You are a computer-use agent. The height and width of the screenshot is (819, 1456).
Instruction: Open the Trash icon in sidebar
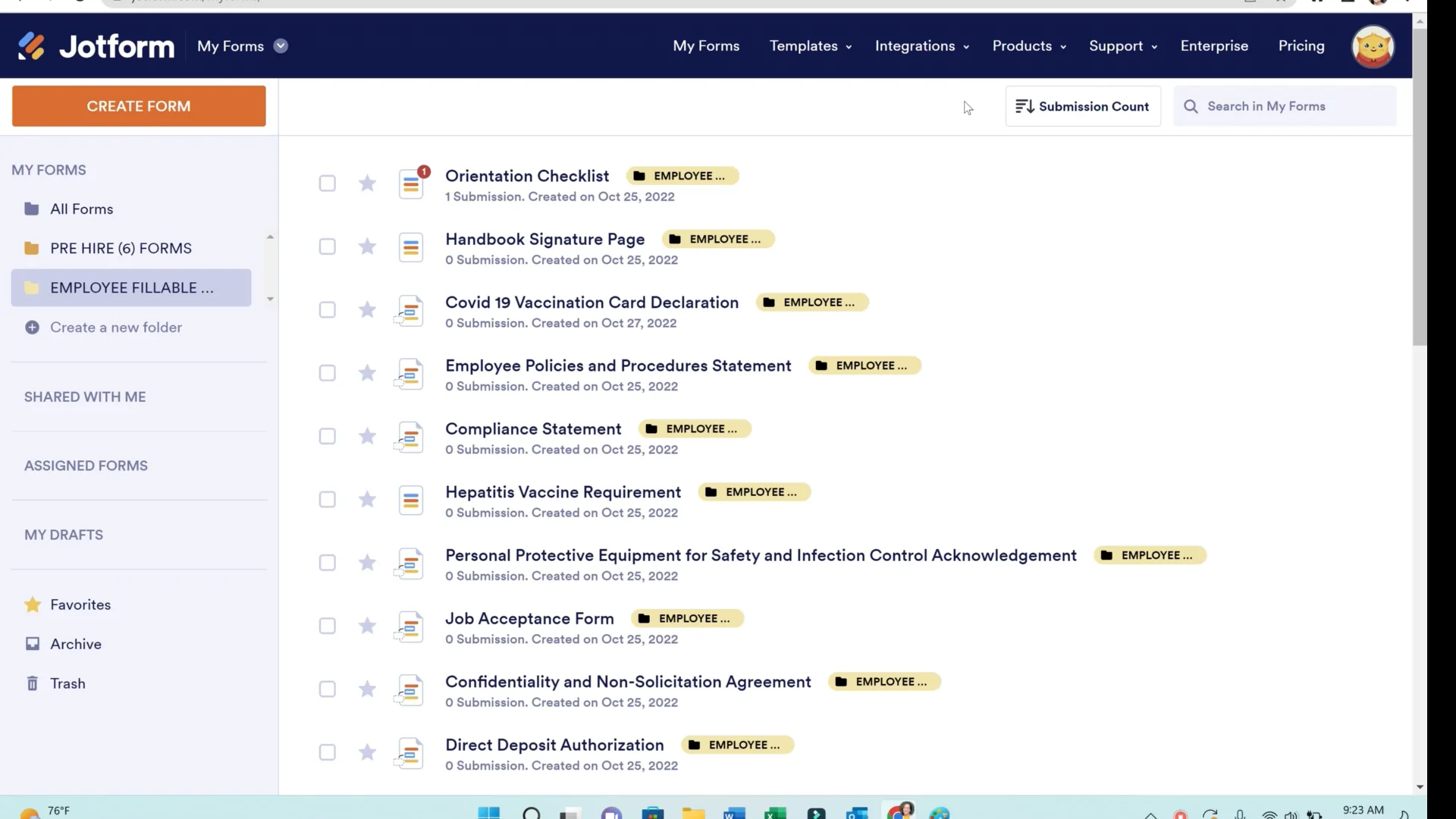click(33, 683)
